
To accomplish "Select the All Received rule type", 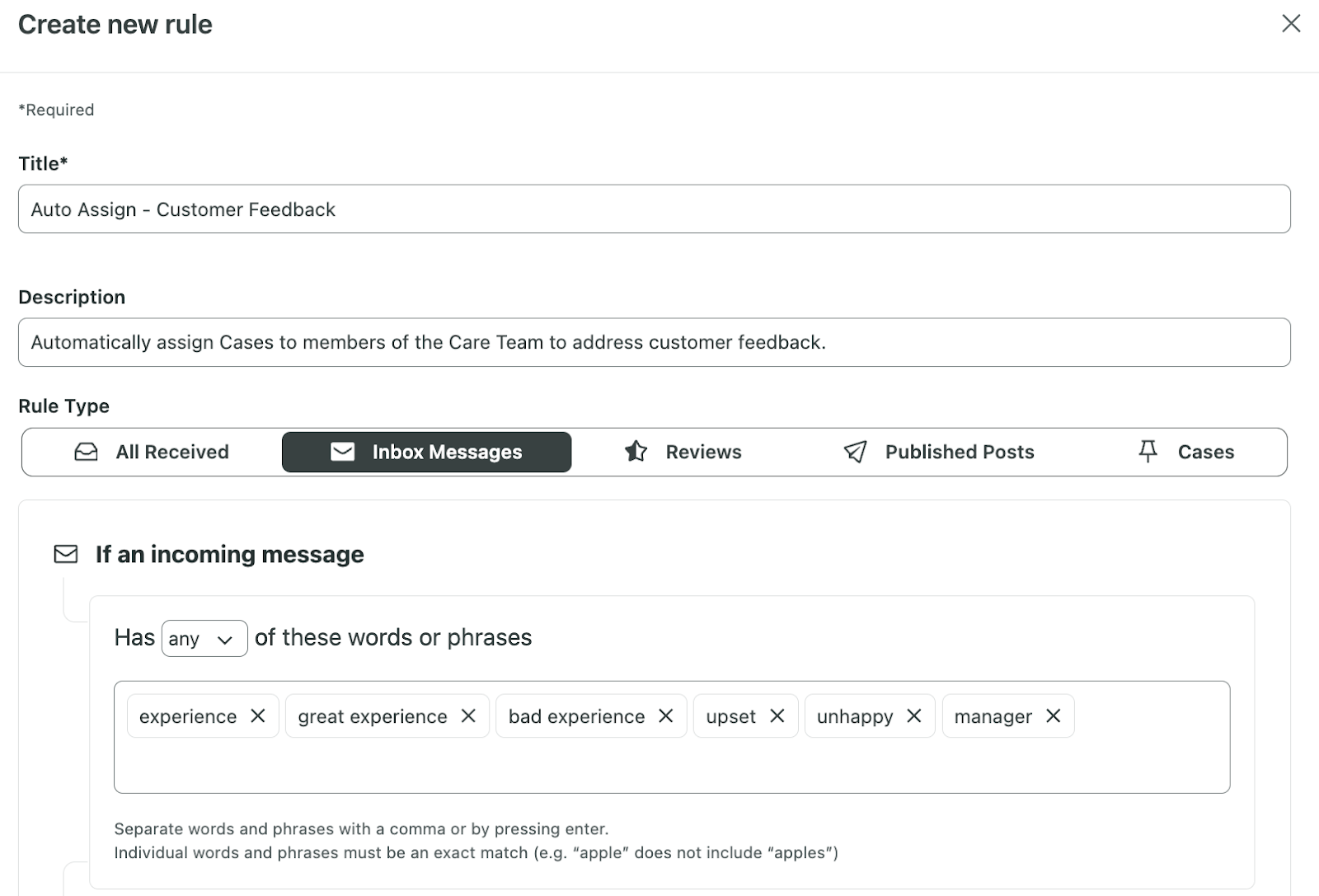I will 153,452.
